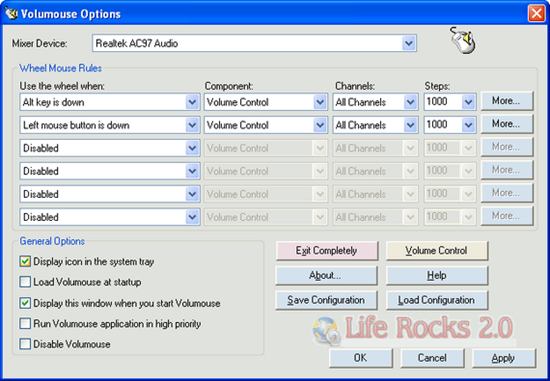Open the Help button
This screenshot has width=550, height=381.
437,275
